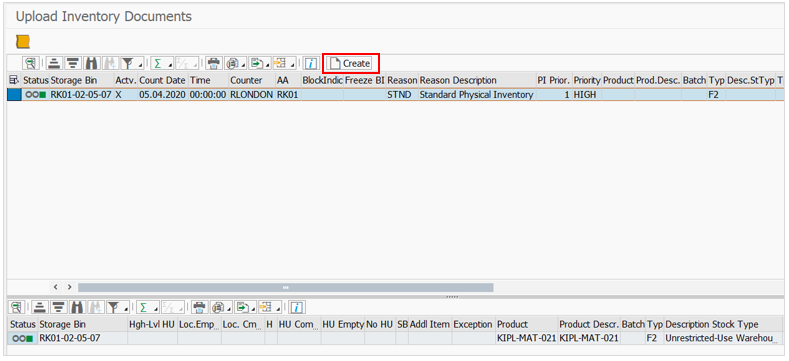Open Details in the upper grid toolbar
The height and width of the screenshot is (361, 789).
point(31,63)
